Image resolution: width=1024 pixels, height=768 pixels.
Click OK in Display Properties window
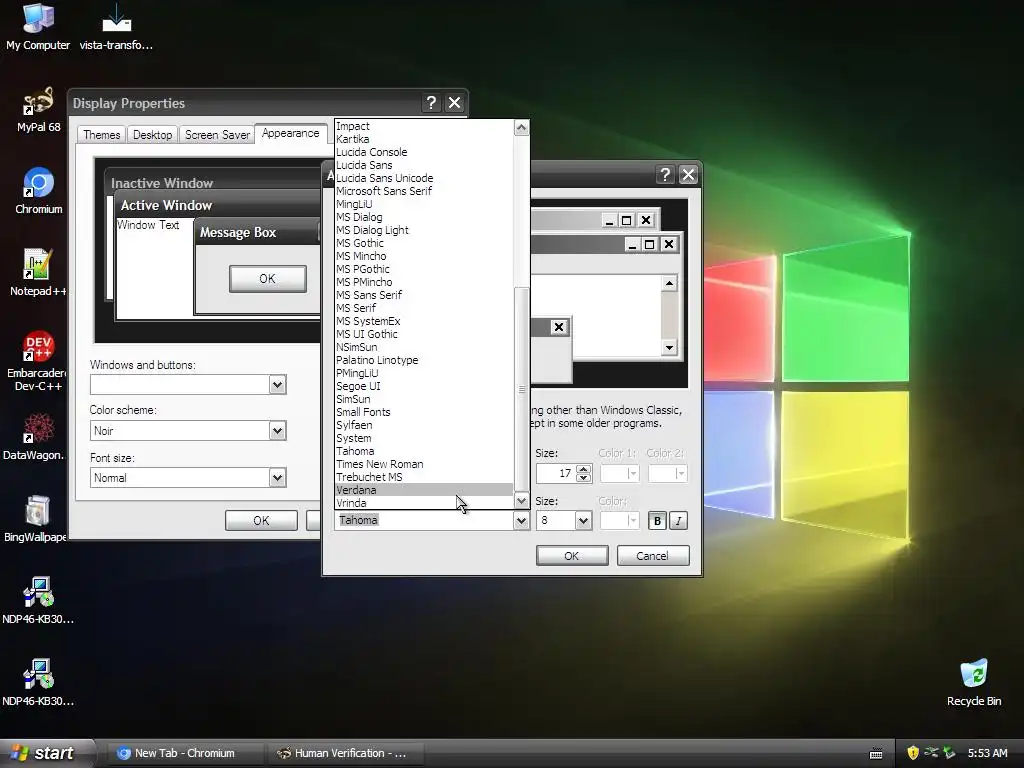point(261,520)
